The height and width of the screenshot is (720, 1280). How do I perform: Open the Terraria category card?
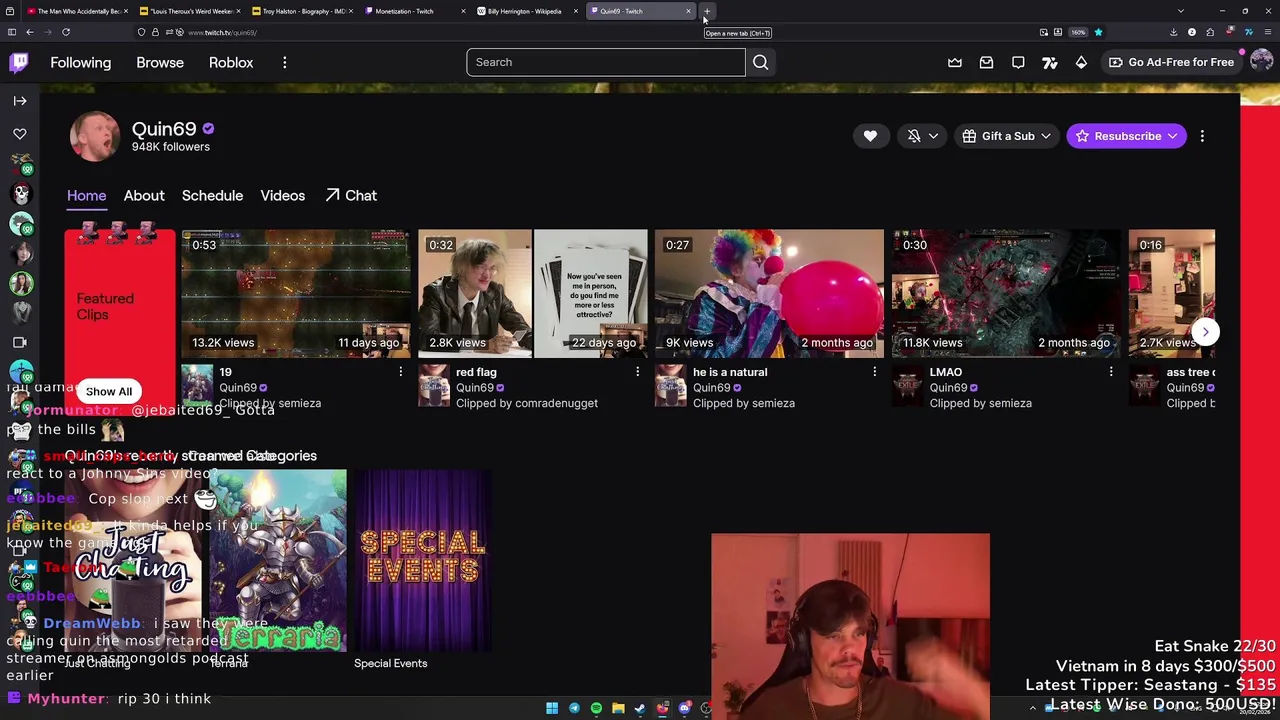pos(278,562)
